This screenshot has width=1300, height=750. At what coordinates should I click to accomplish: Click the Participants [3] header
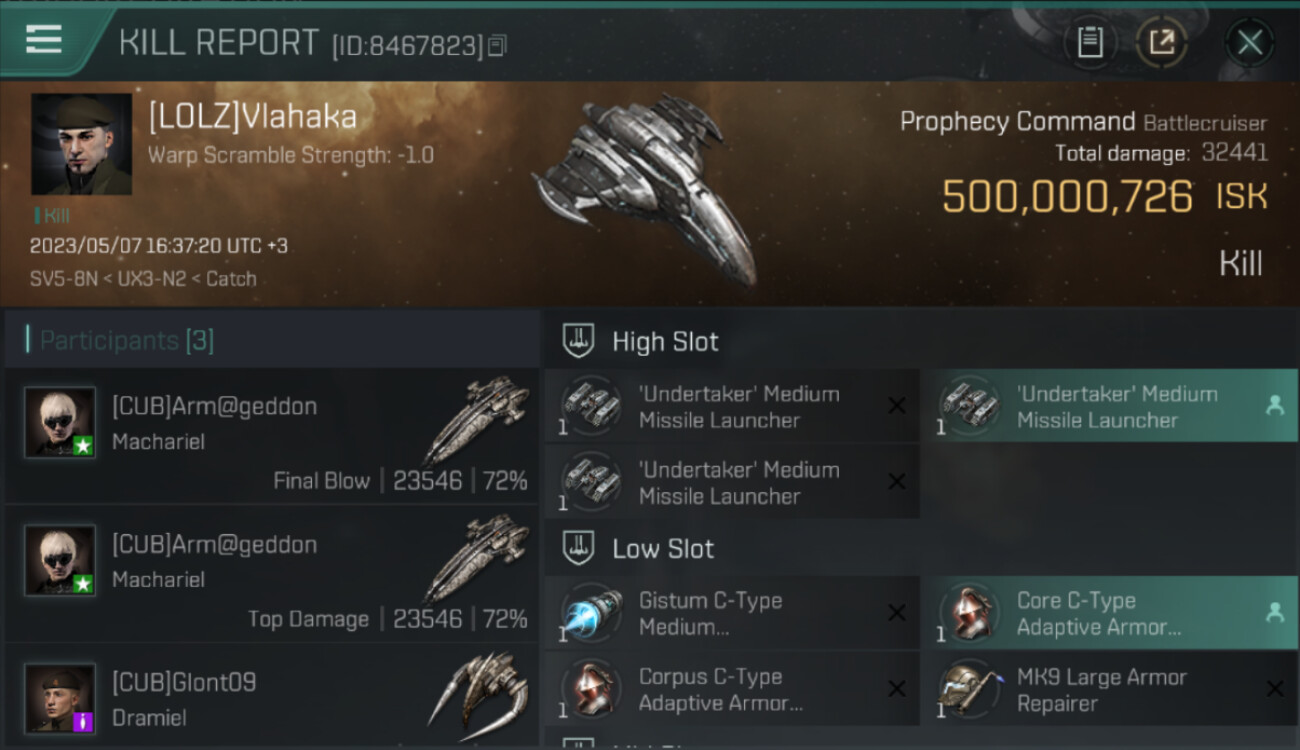[x=126, y=340]
